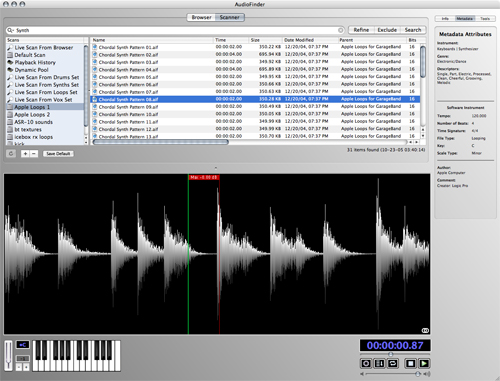500x381 pixels.
Task: Add a new scan with plus button
Action: pos(25,154)
